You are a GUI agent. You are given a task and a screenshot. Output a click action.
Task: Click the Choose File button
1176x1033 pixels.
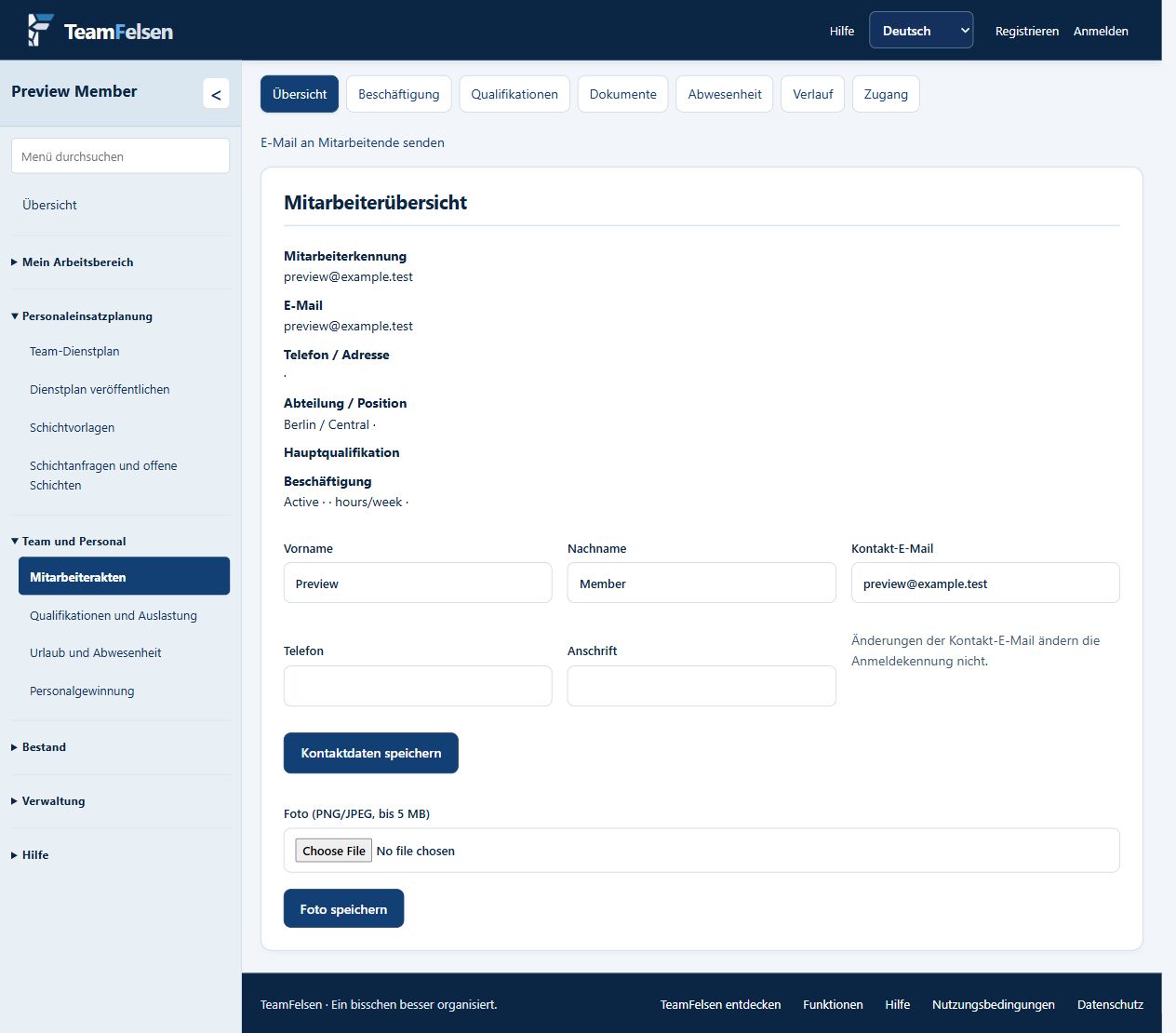click(x=334, y=851)
